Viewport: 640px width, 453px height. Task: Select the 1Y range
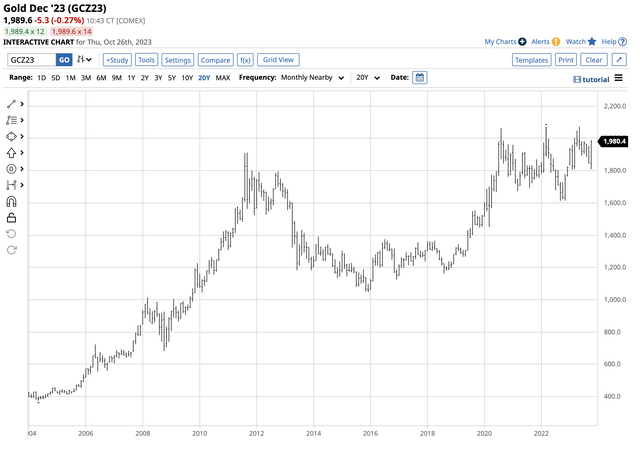(131, 78)
